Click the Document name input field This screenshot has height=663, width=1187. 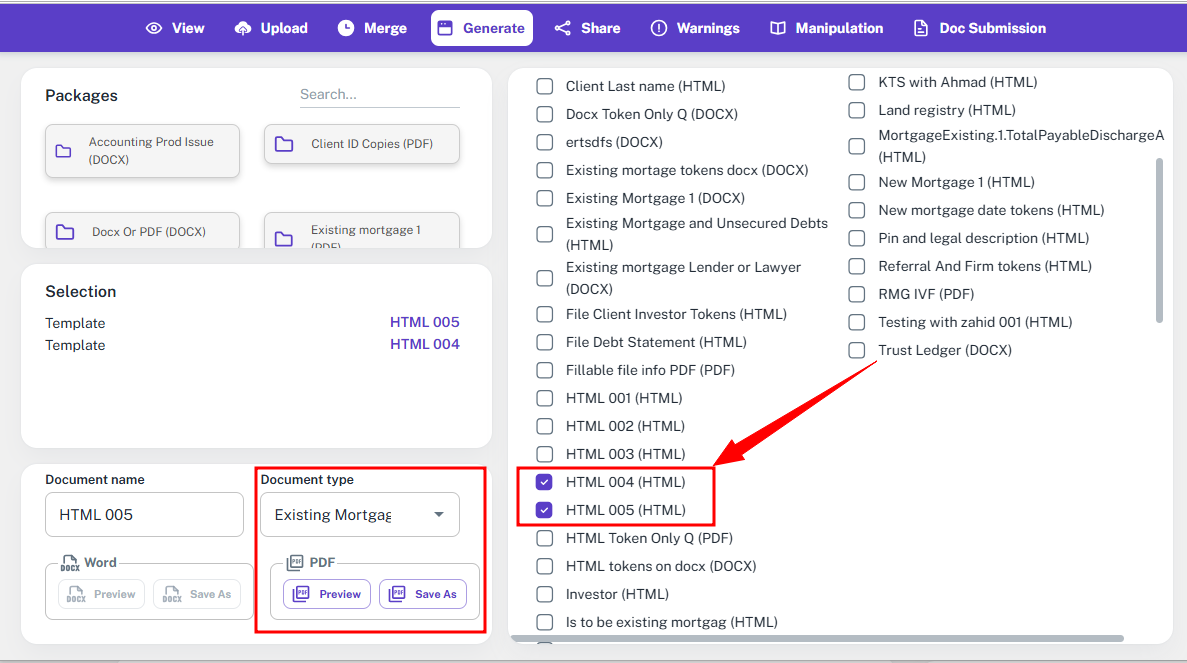pyautogui.click(x=144, y=515)
